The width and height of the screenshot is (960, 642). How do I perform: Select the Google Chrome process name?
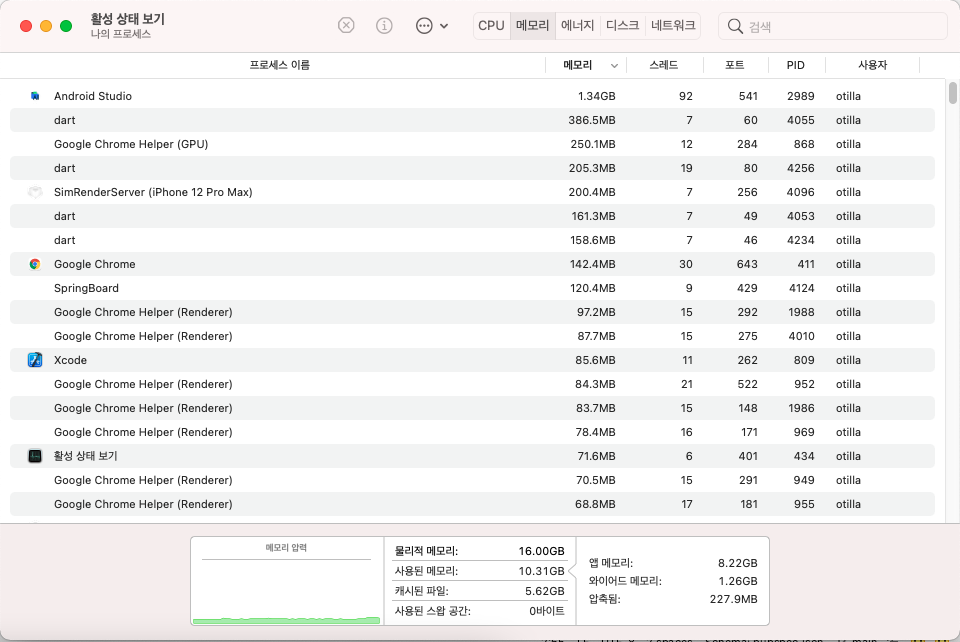94,264
